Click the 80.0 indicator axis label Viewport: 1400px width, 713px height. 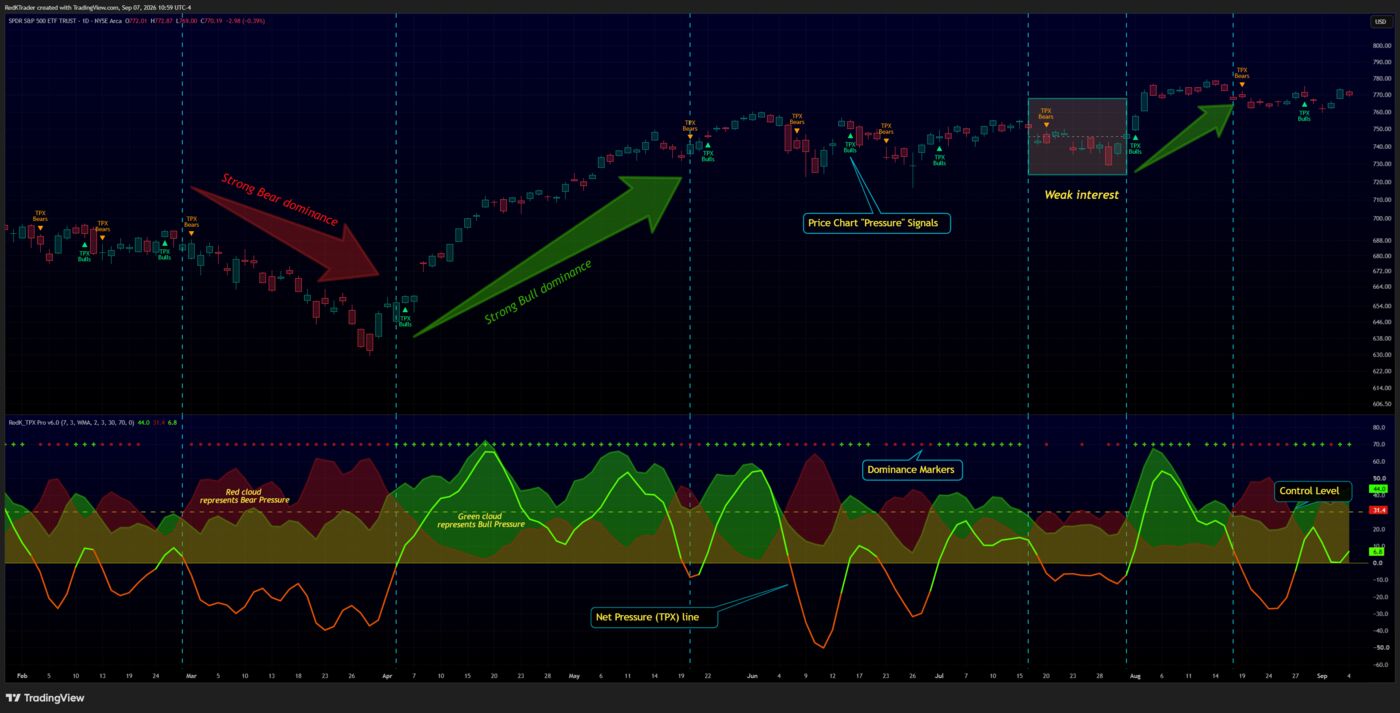[1379, 427]
